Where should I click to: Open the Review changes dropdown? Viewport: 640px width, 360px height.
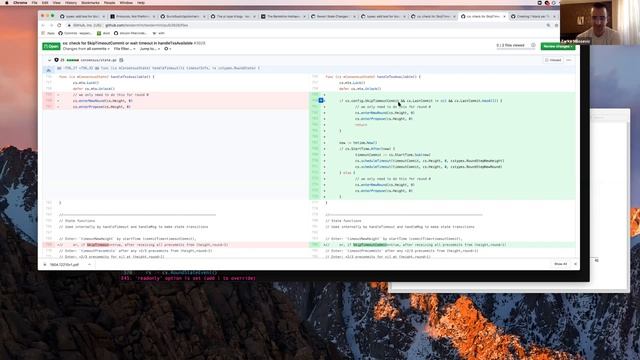pos(558,46)
